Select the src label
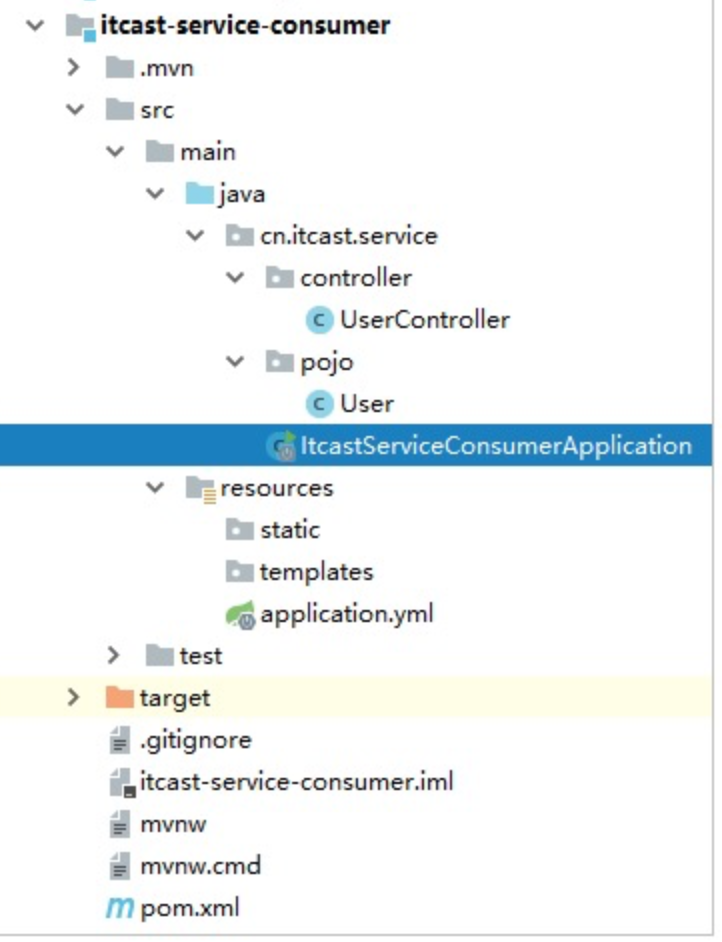Viewport: 722px width, 942px height. [157, 111]
